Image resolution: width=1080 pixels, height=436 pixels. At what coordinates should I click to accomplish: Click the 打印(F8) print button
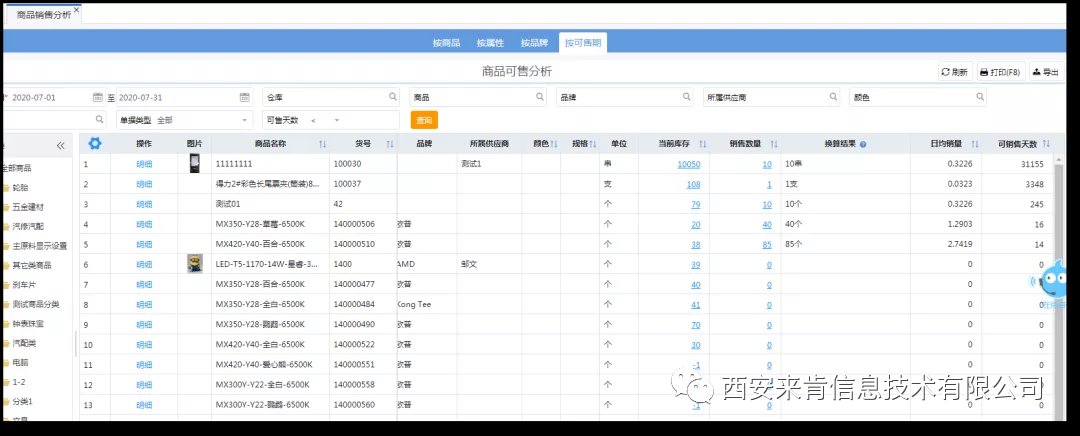[1001, 72]
